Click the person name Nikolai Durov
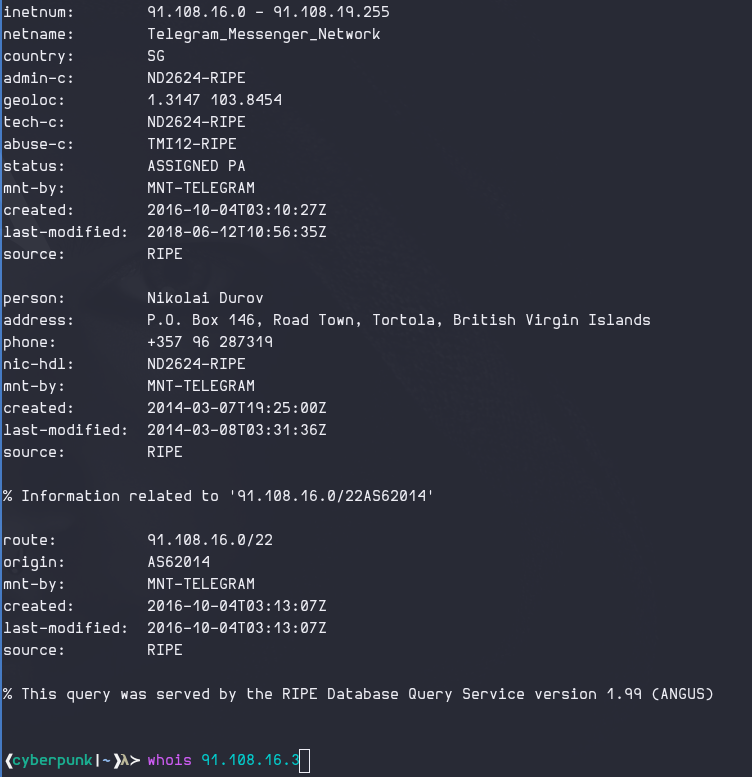Viewport: 752px width, 777px height. (205, 298)
